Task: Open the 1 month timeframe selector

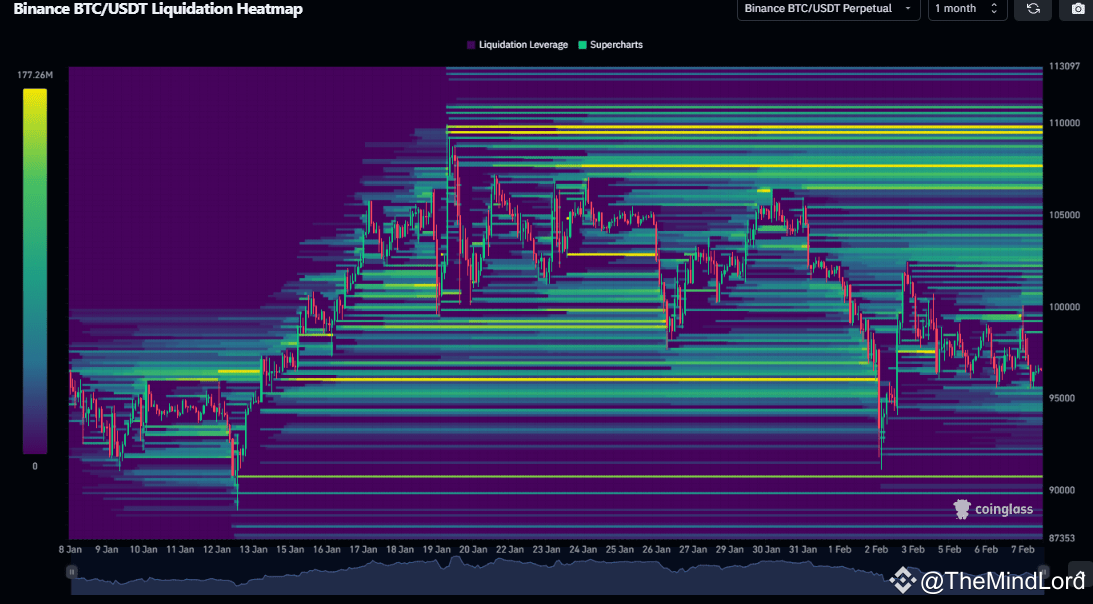Action: pos(960,9)
